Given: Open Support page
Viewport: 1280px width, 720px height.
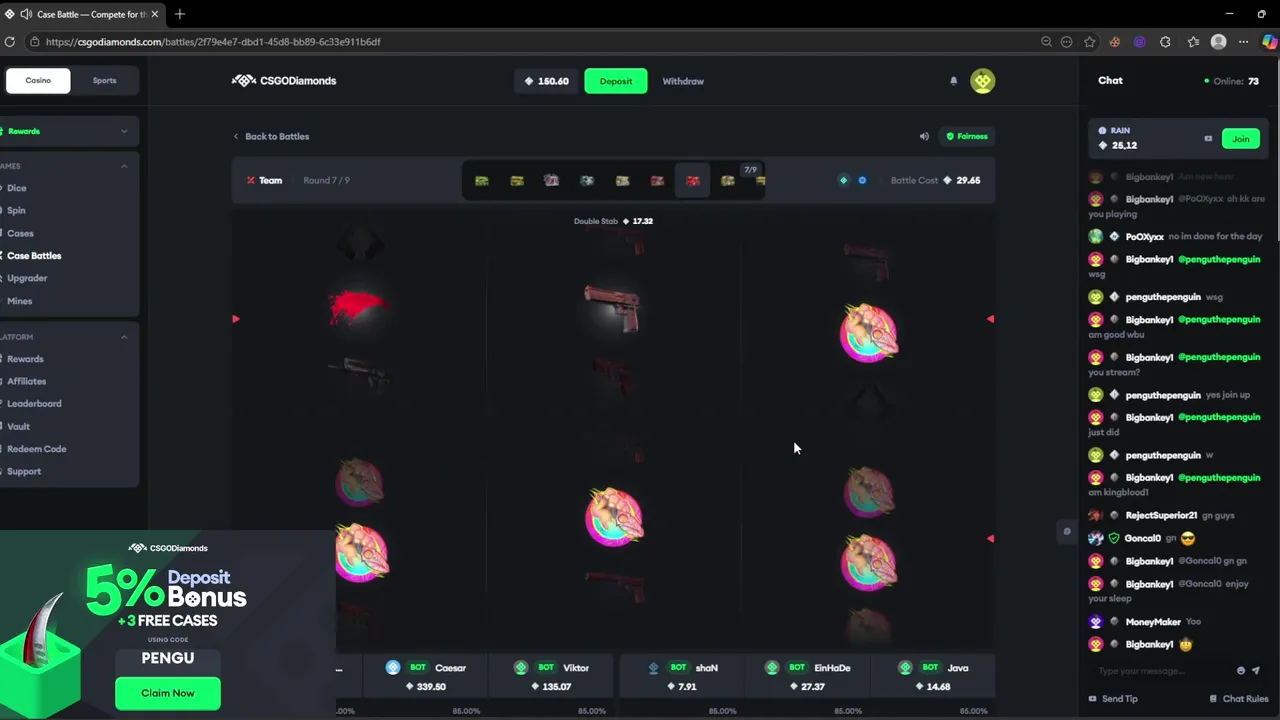Looking at the screenshot, I should (24, 471).
